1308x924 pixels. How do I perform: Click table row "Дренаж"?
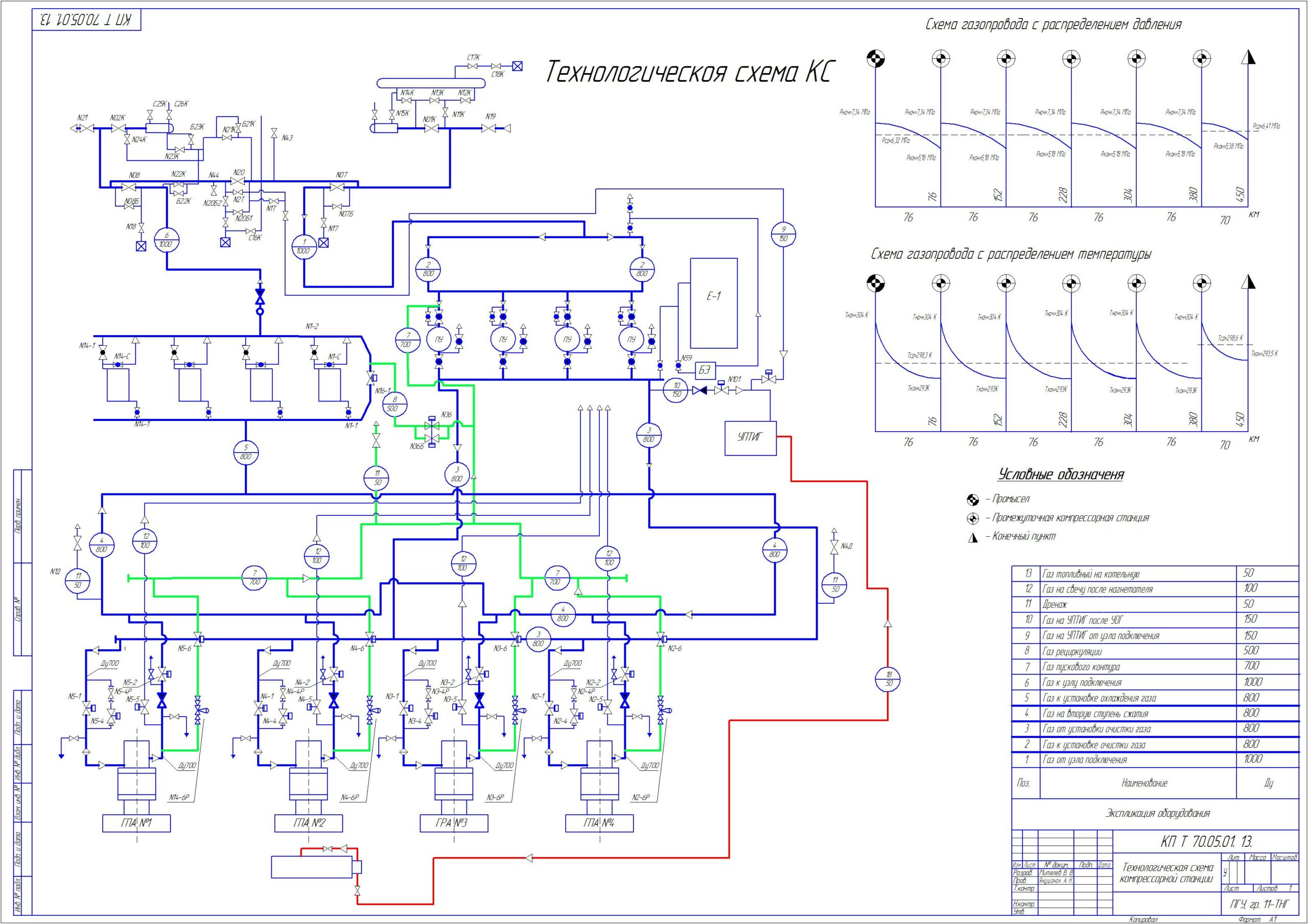1156,604
